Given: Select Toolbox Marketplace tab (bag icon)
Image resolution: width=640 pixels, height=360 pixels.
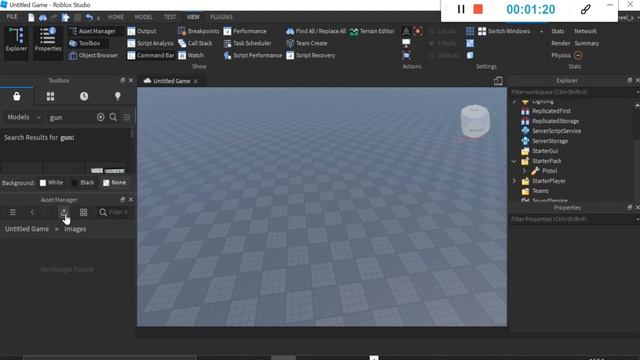Looking at the screenshot, I should (x=17, y=96).
